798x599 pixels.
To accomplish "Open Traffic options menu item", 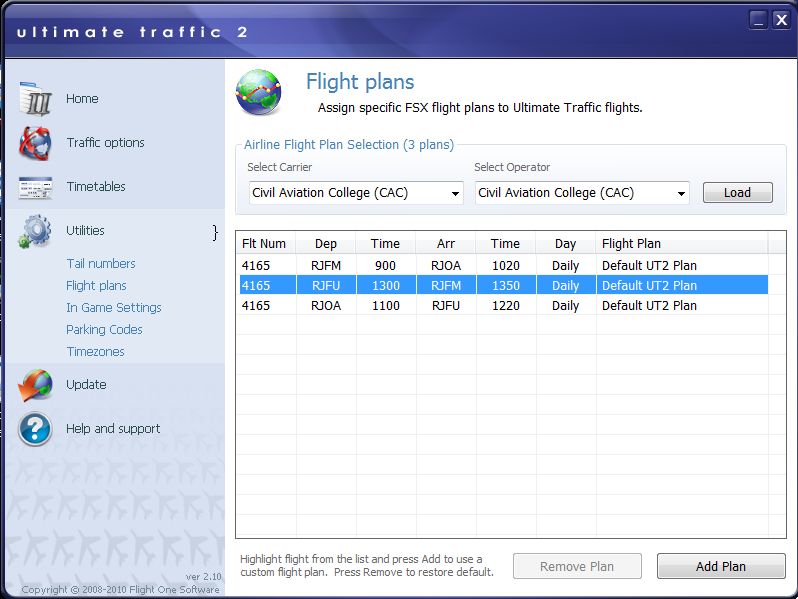I will [105, 143].
